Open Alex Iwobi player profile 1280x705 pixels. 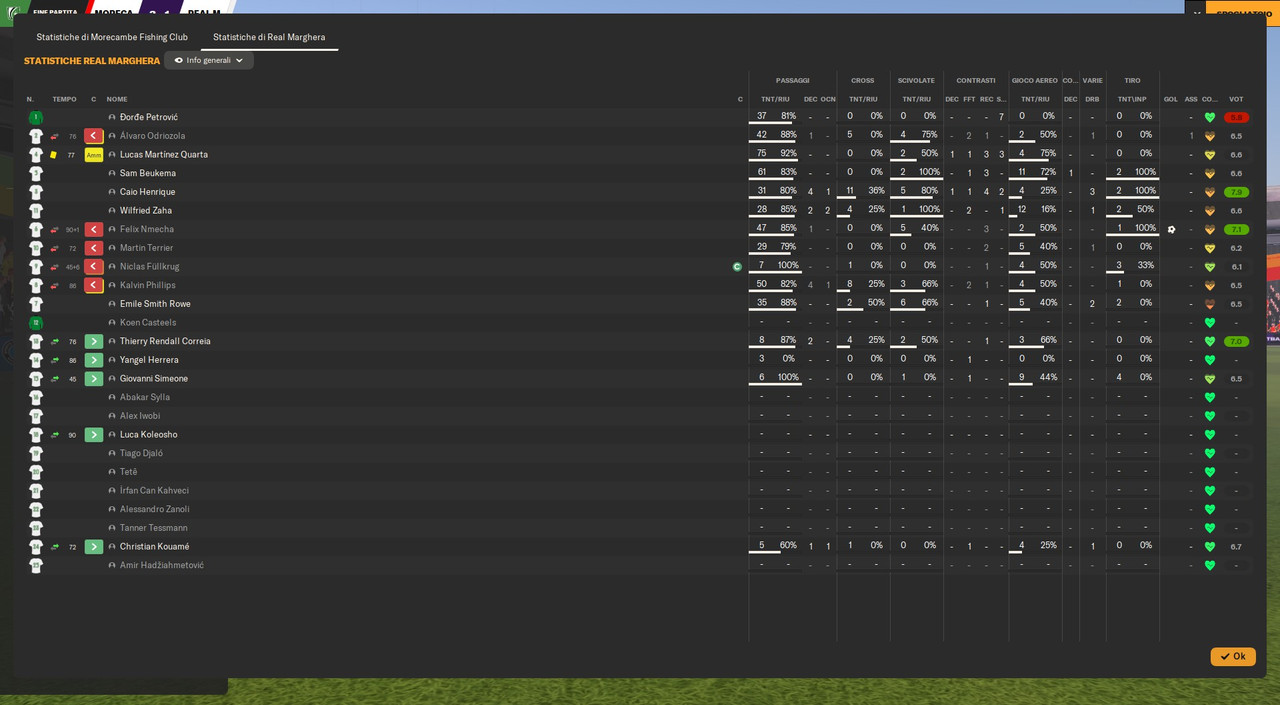pos(140,416)
